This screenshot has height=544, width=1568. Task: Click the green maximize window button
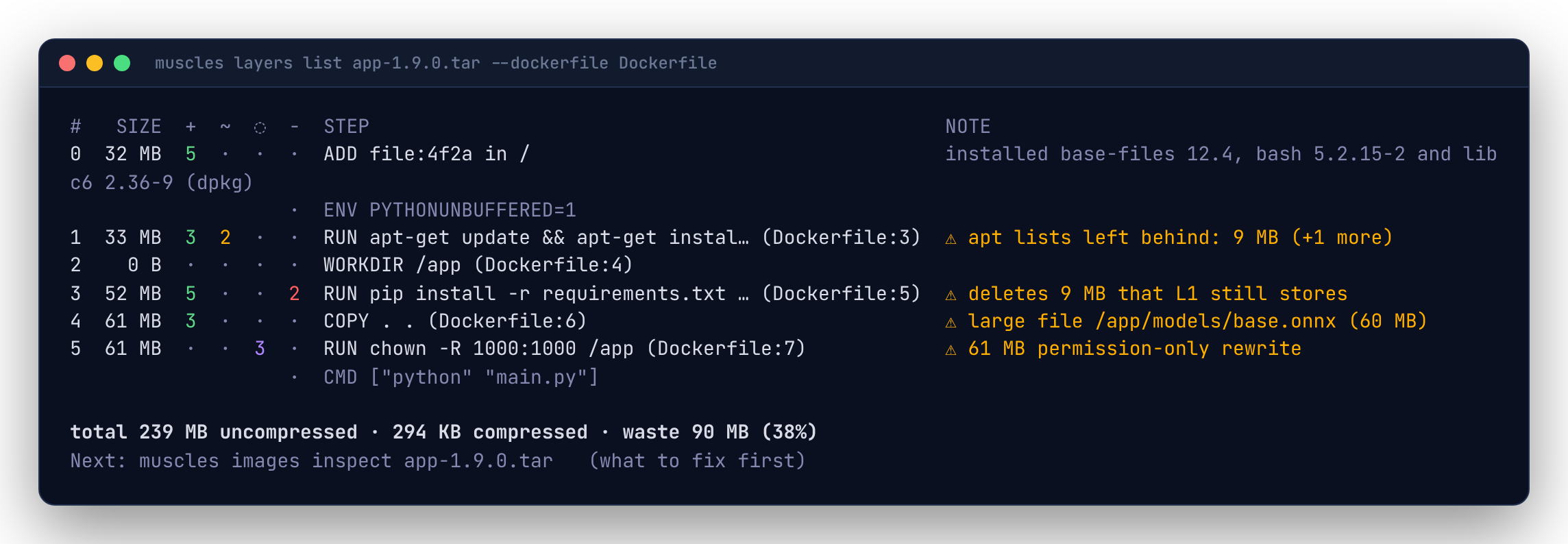[122, 63]
